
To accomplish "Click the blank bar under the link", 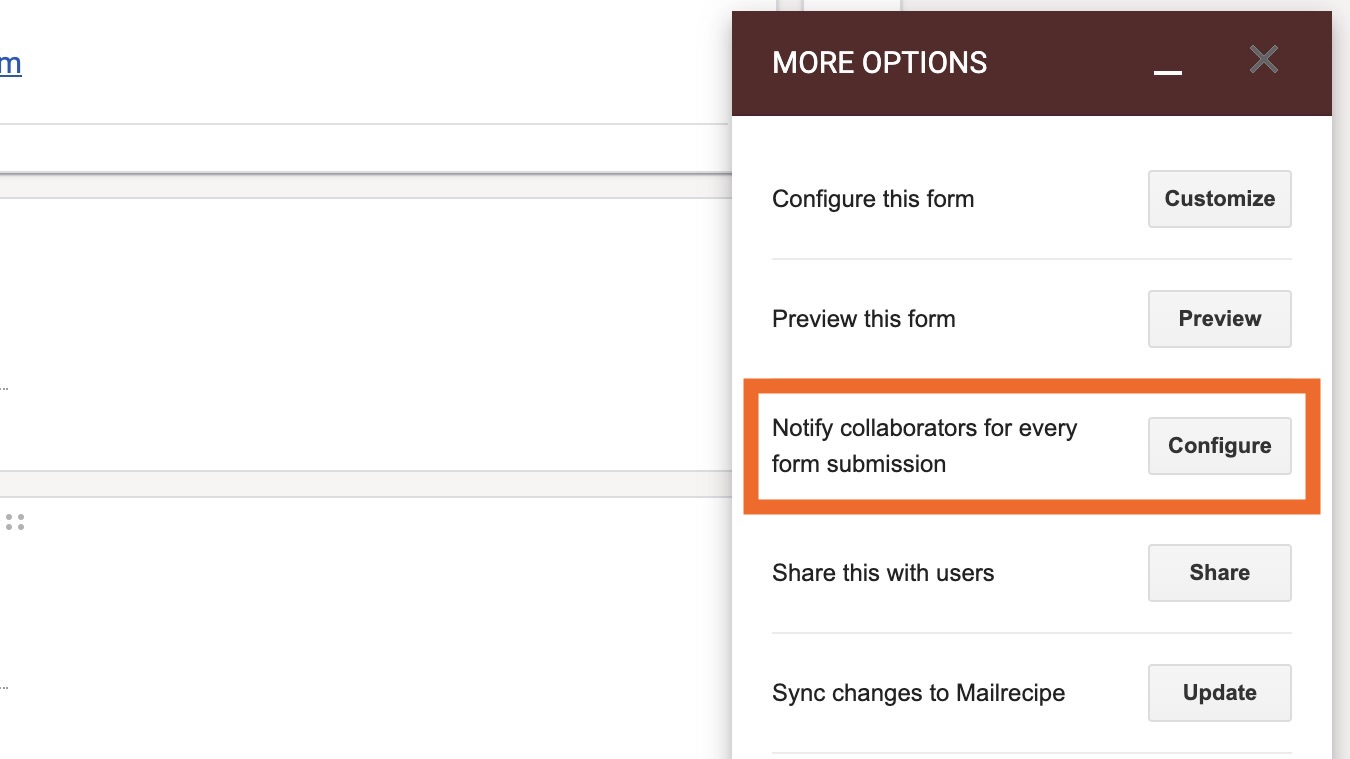I will [x=360, y=149].
